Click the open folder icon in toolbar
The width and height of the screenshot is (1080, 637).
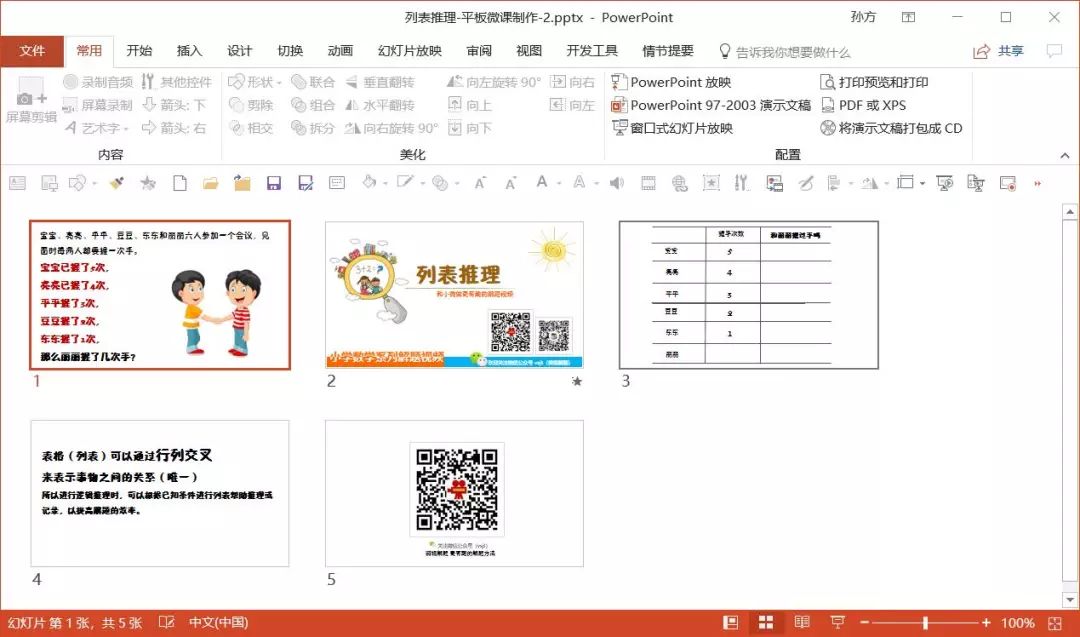pyautogui.click(x=211, y=183)
